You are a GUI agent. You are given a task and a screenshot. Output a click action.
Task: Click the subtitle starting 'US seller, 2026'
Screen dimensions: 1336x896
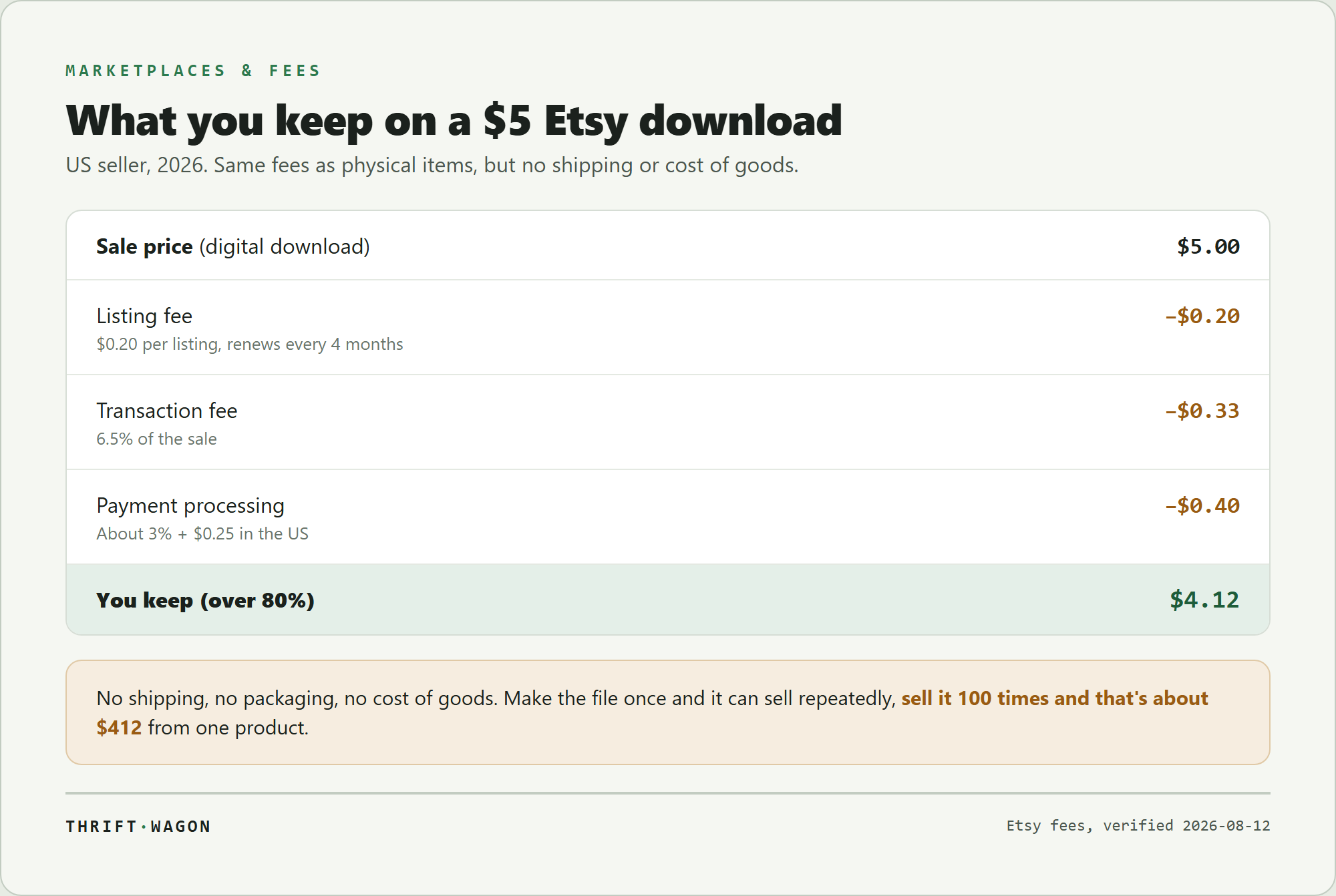click(x=432, y=165)
